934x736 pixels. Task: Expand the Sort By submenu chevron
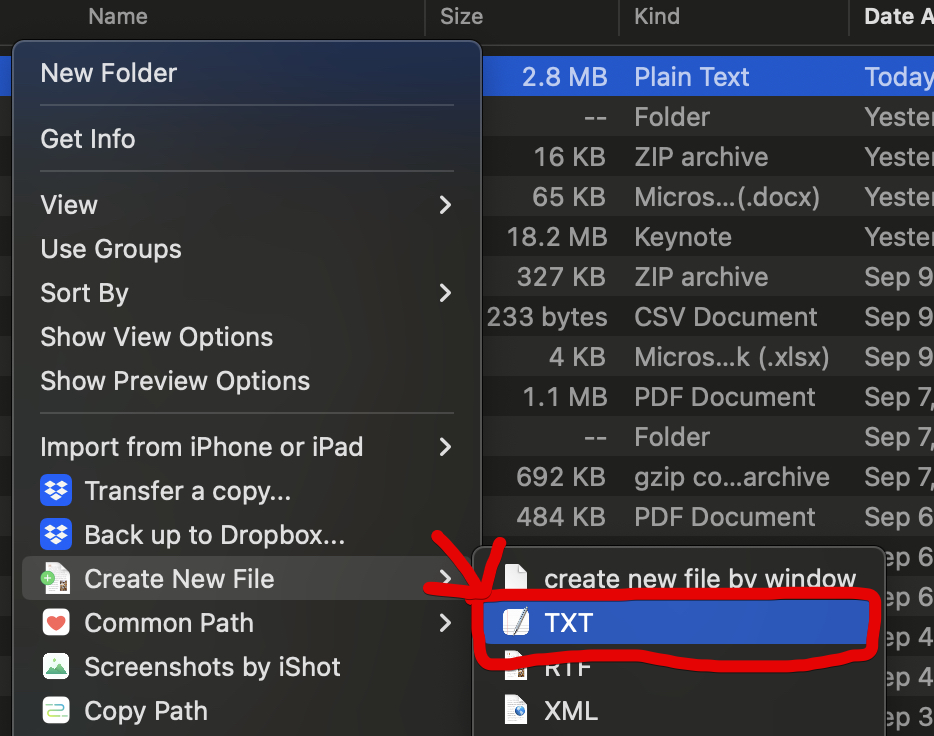[x=445, y=292]
